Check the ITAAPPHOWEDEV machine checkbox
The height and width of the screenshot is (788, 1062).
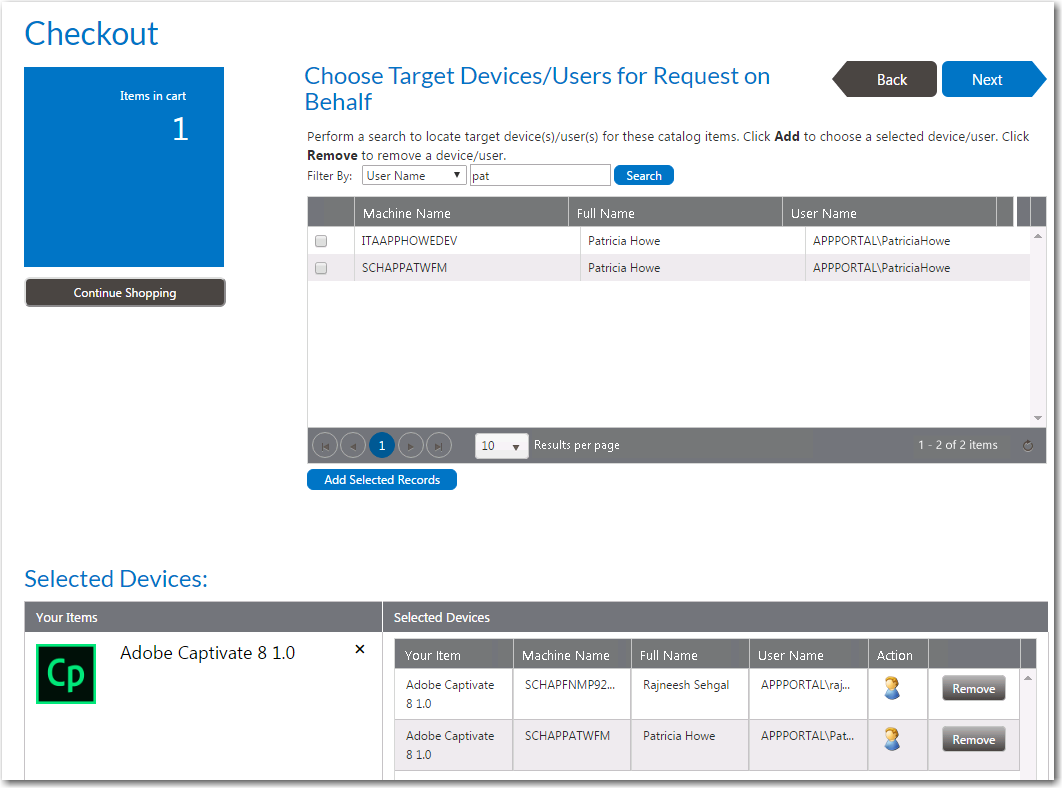tap(321, 241)
